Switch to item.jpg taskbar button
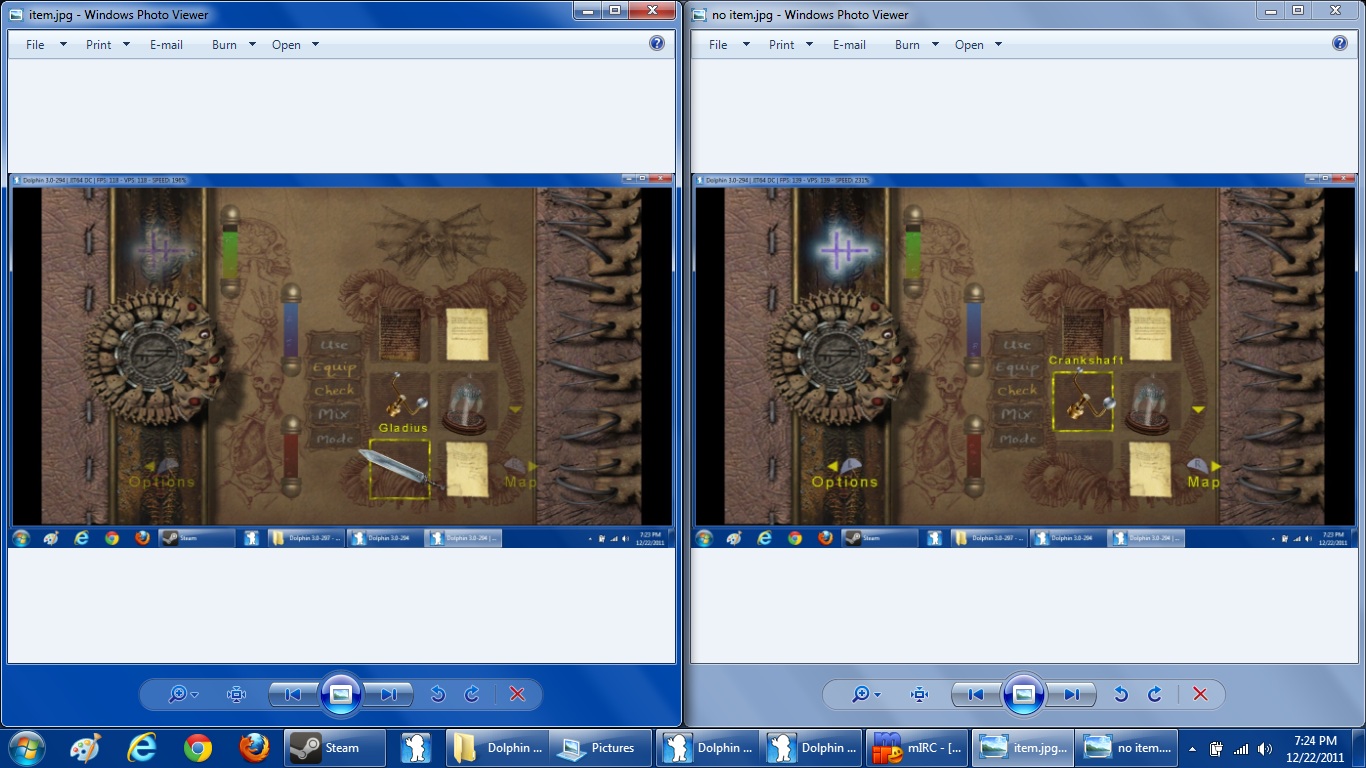 click(x=1025, y=747)
